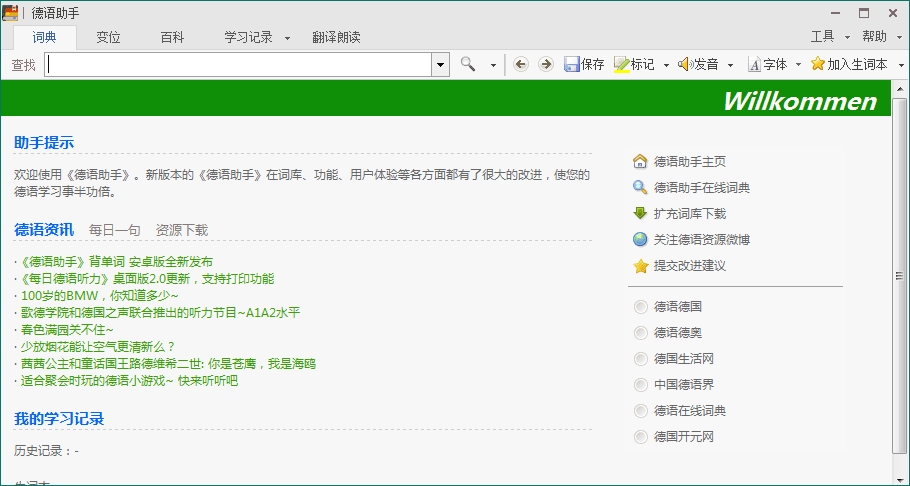Image resolution: width=910 pixels, height=486 pixels.
Task: Select the 每日一句 section tab
Action: (115, 230)
